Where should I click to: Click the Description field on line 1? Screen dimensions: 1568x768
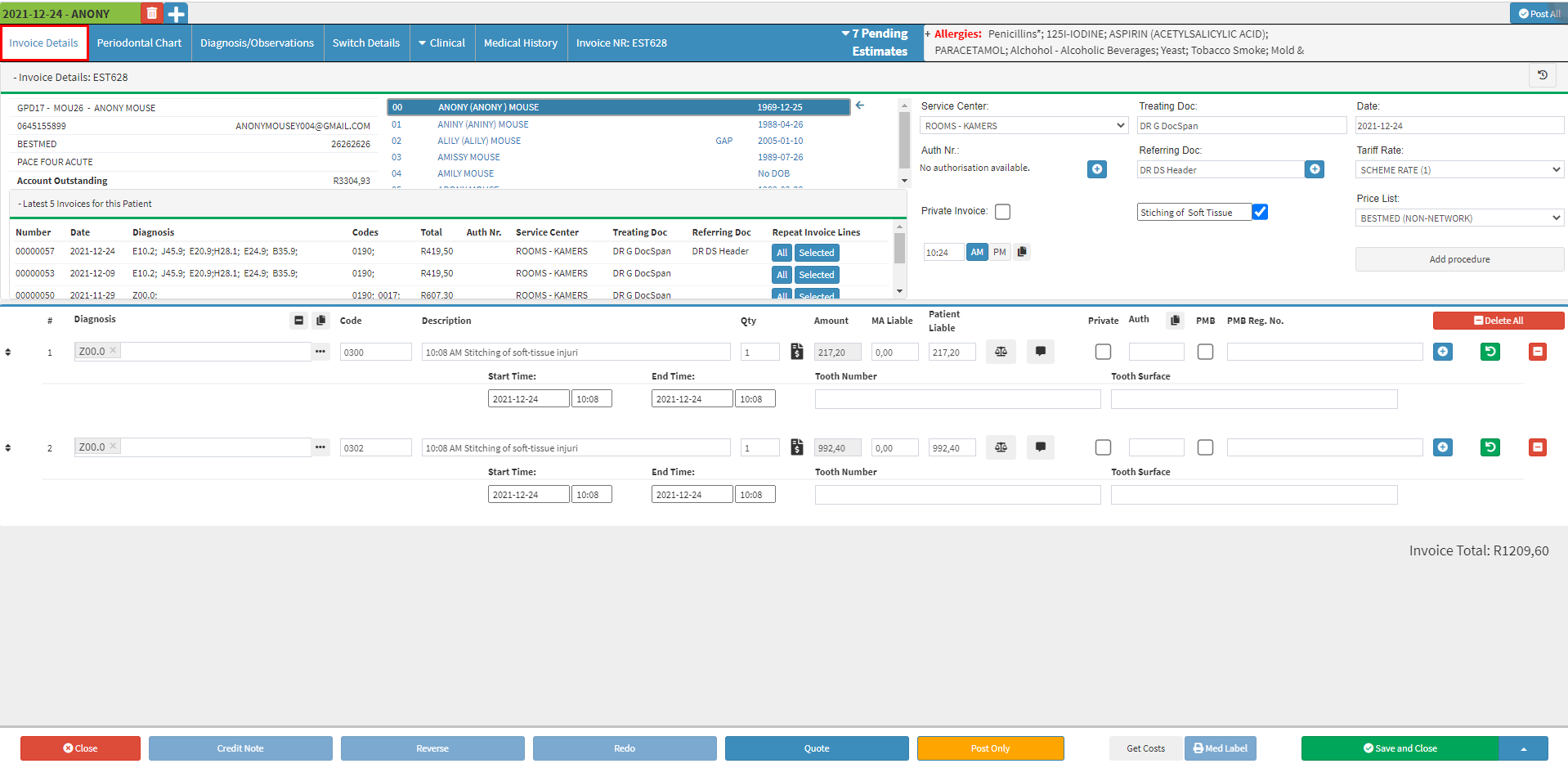click(x=576, y=353)
